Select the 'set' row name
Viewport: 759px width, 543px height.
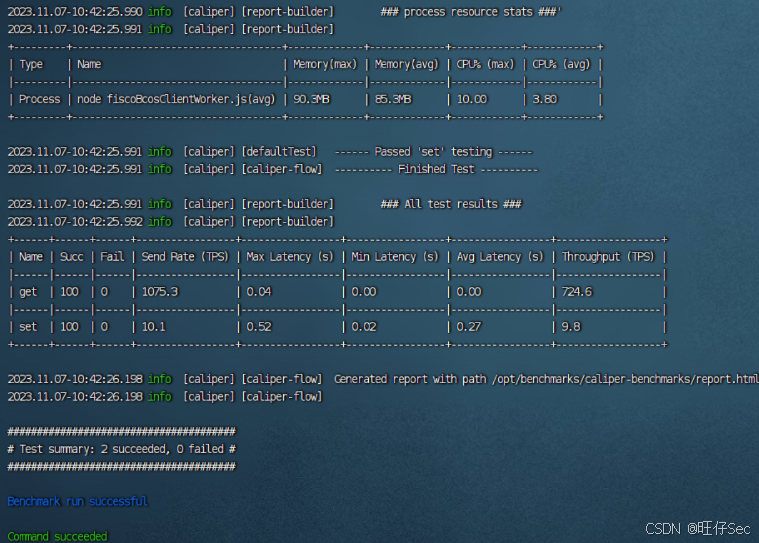coord(28,327)
